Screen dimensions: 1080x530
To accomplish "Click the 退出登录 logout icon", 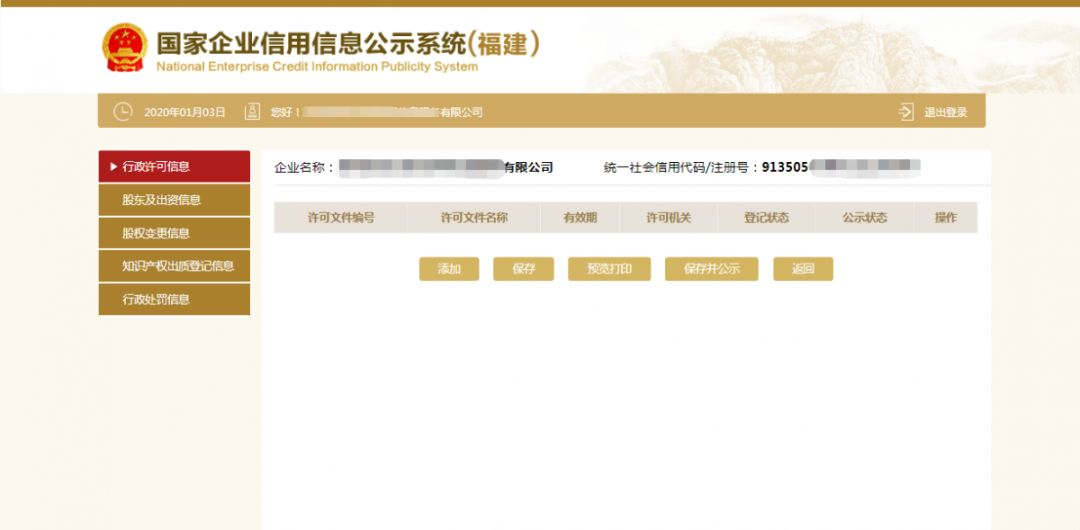I will 906,112.
